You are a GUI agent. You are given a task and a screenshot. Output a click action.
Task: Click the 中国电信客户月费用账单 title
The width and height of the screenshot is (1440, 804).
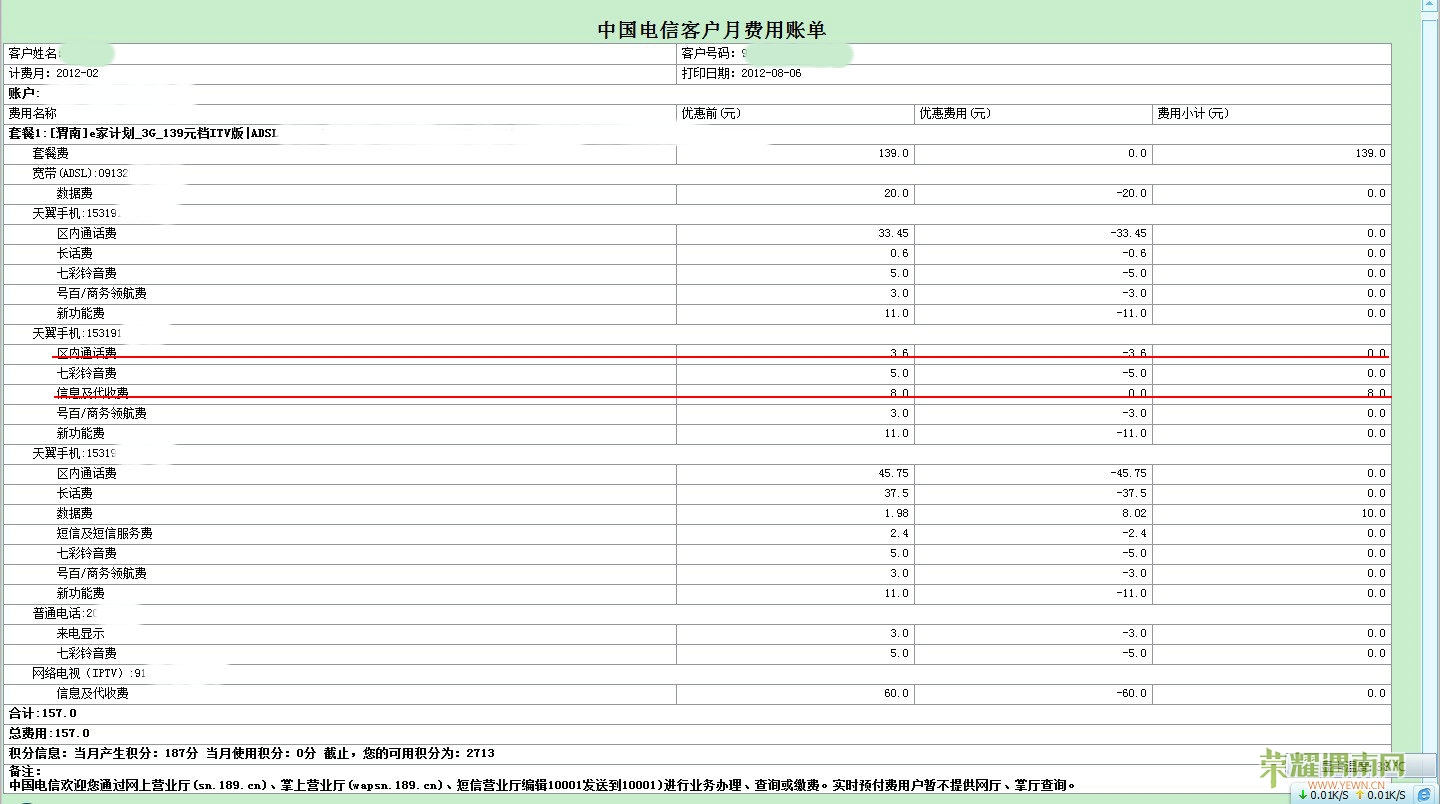tap(711, 30)
